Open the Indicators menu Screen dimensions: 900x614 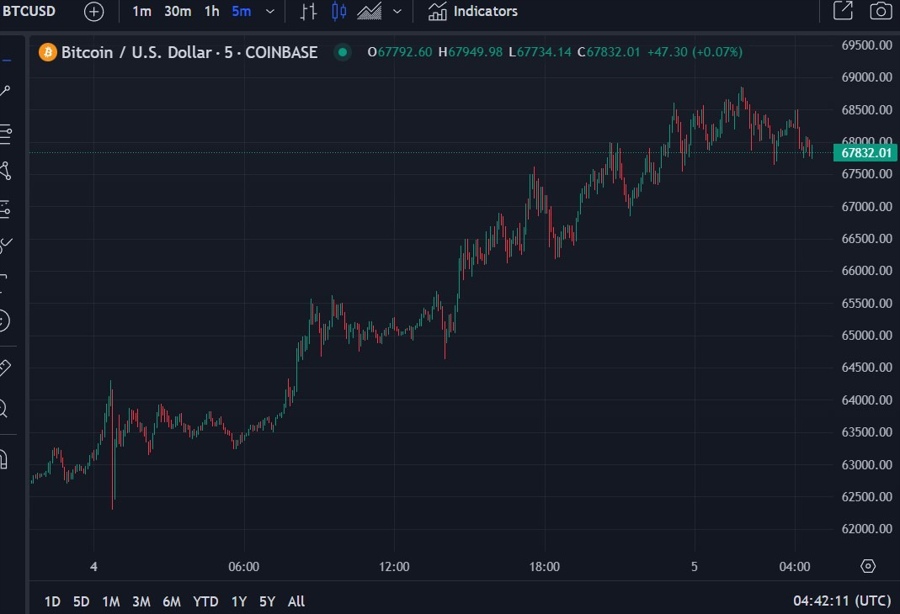pyautogui.click(x=472, y=11)
